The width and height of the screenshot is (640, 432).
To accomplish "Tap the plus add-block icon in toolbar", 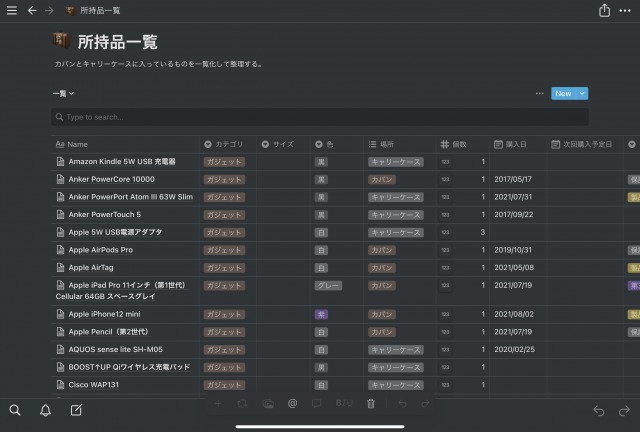I will pyautogui.click(x=218, y=403).
